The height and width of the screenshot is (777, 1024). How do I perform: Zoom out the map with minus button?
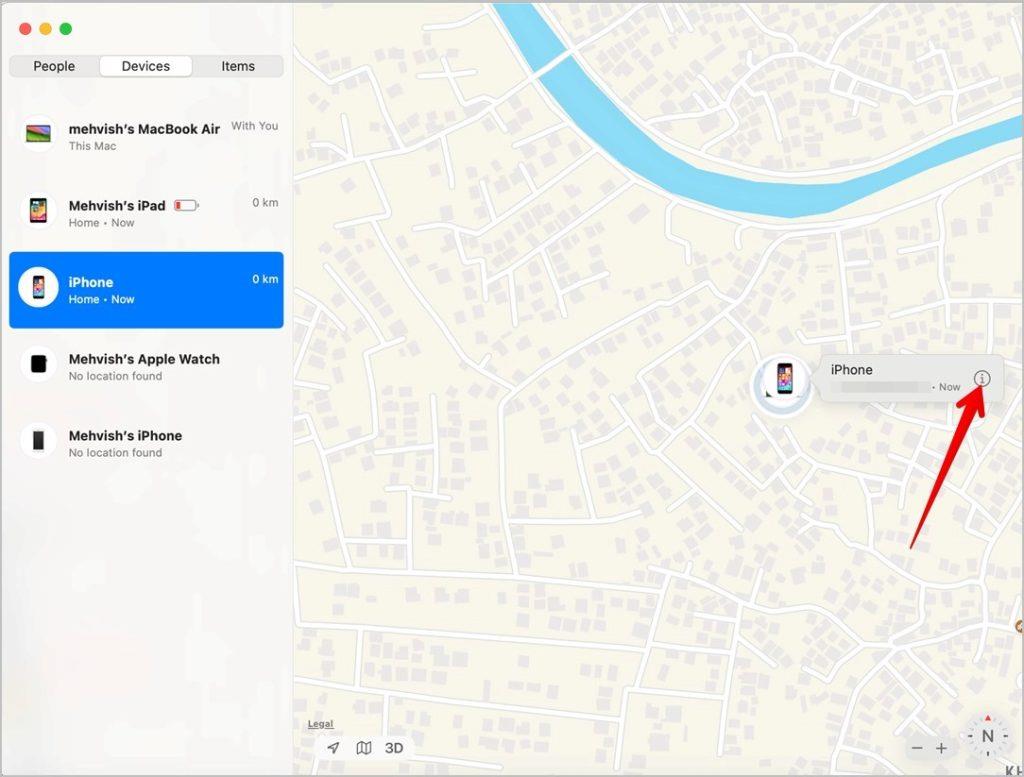[917, 748]
